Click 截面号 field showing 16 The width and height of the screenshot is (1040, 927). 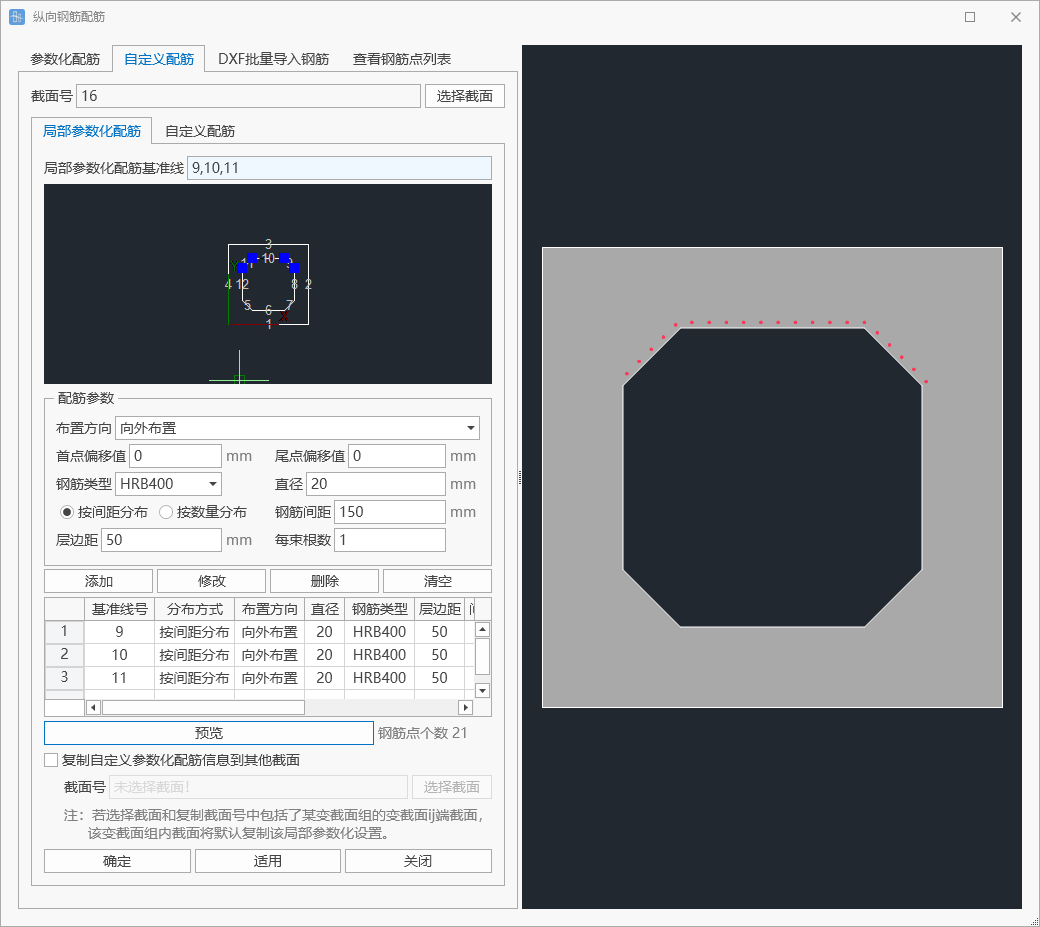pyautogui.click(x=248, y=96)
